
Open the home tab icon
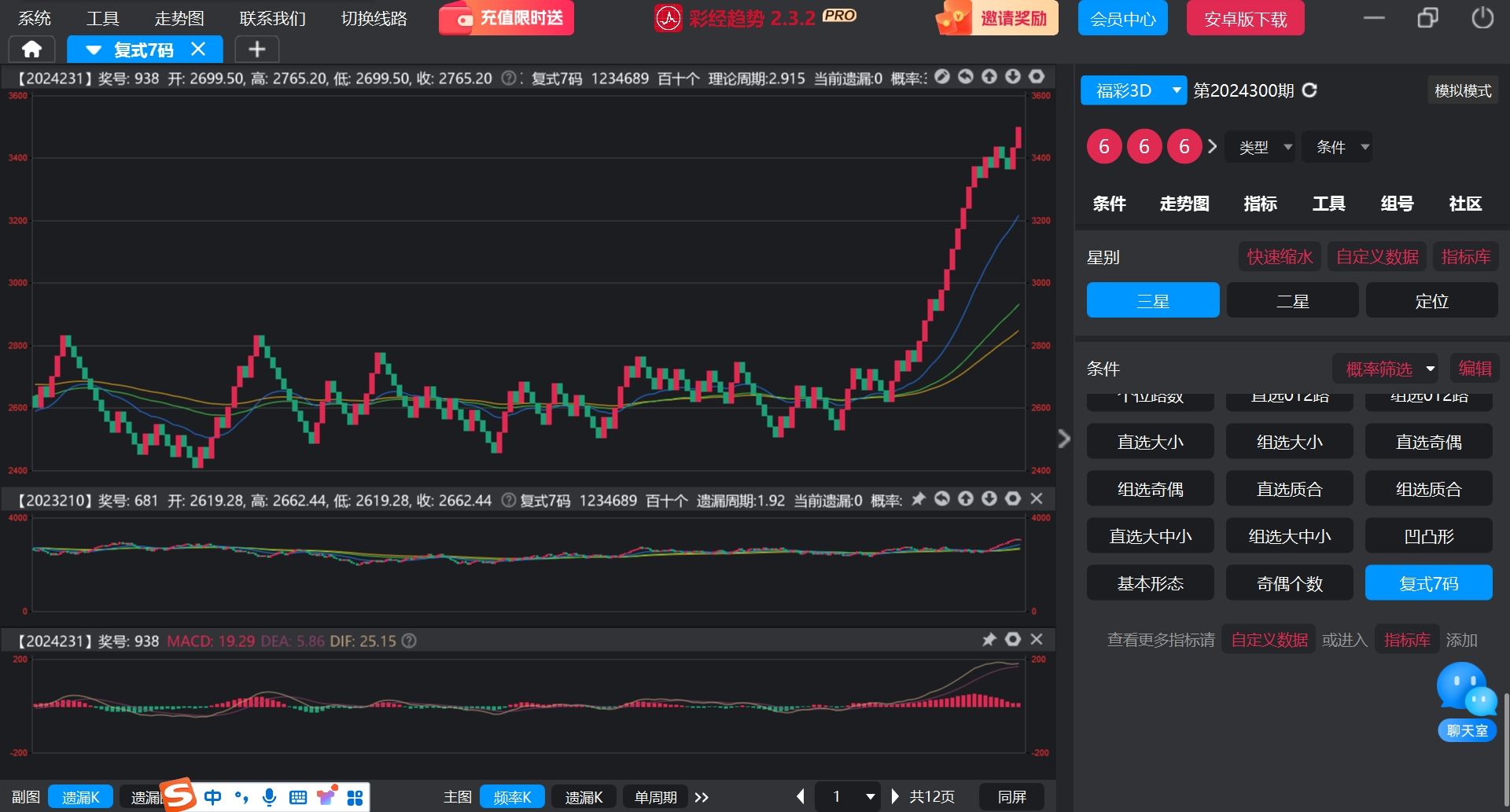[x=31, y=50]
